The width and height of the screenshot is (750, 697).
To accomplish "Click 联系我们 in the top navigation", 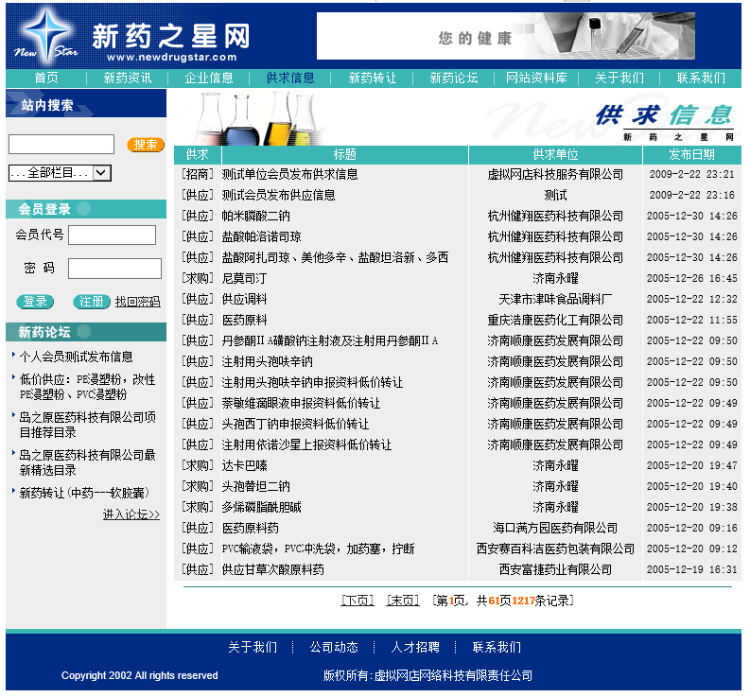I will 701,78.
